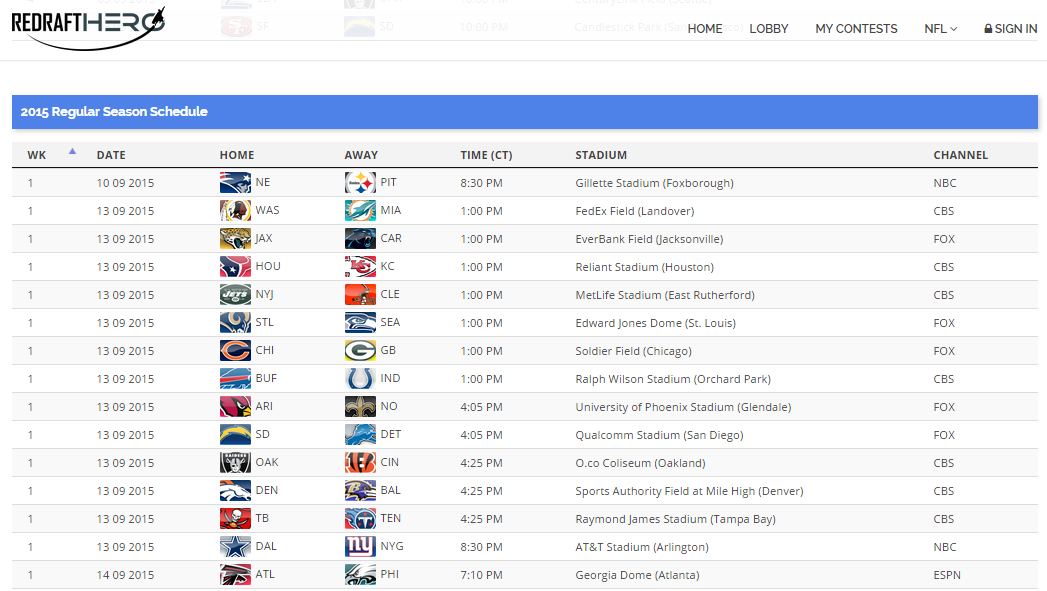Sort by the STADIUM column header

601,155
